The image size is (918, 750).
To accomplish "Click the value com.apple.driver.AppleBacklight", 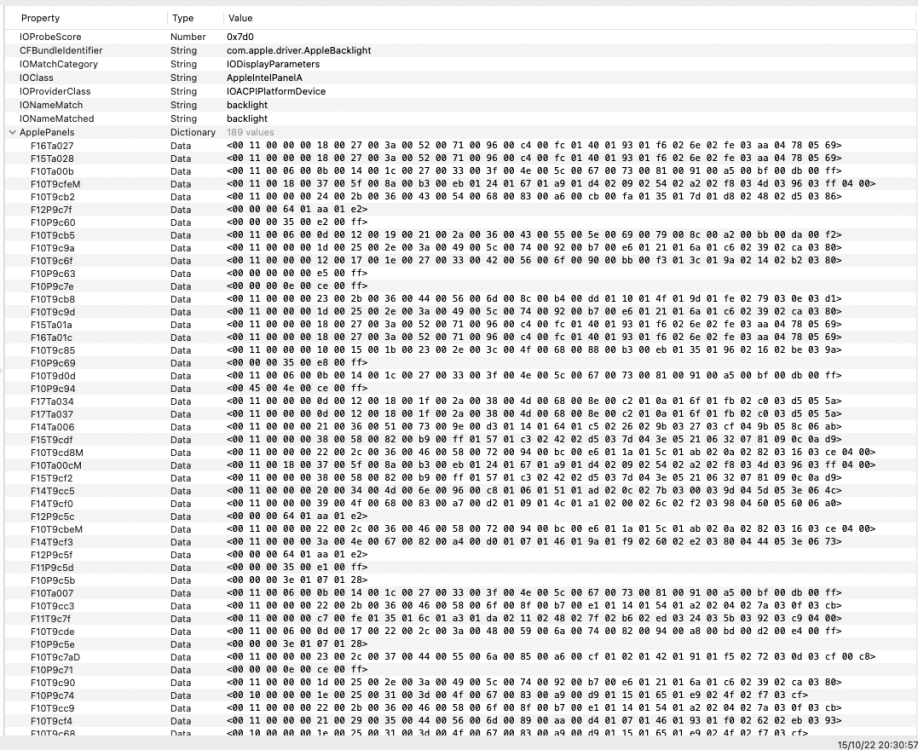I will pos(299,50).
